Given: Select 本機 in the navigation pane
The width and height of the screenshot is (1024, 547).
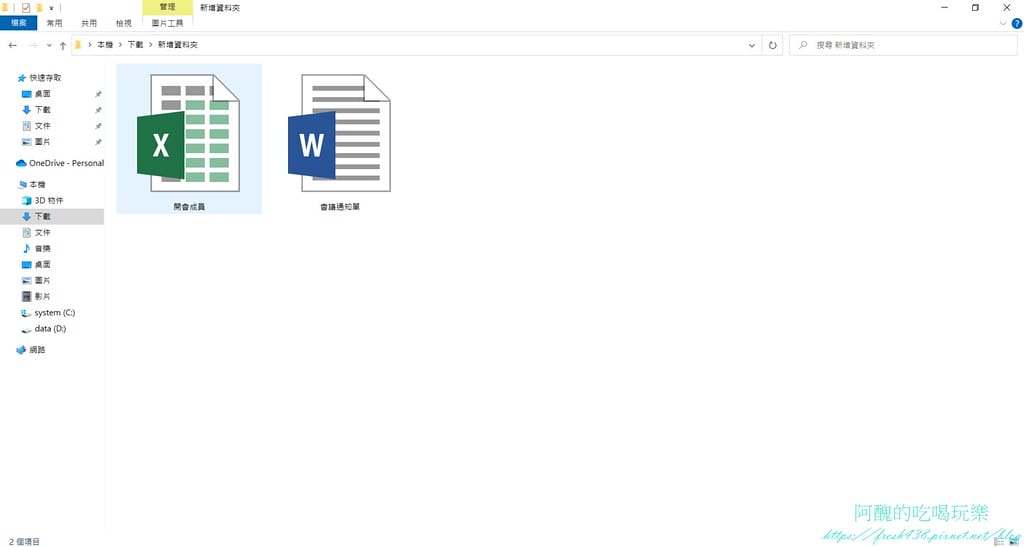Looking at the screenshot, I should click(x=37, y=185).
